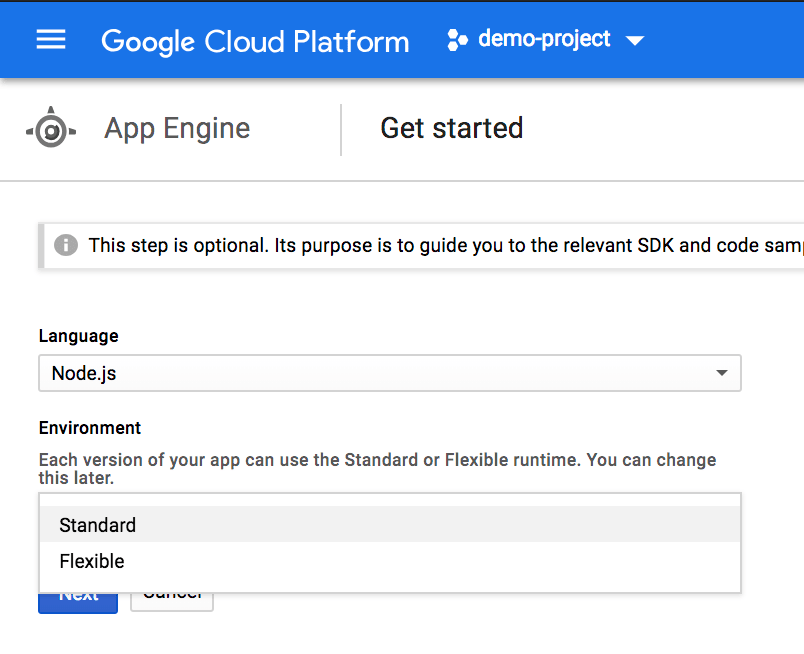This screenshot has height=654, width=804.
Task: Click the 'Each version of your app' description text
Action: (377, 468)
